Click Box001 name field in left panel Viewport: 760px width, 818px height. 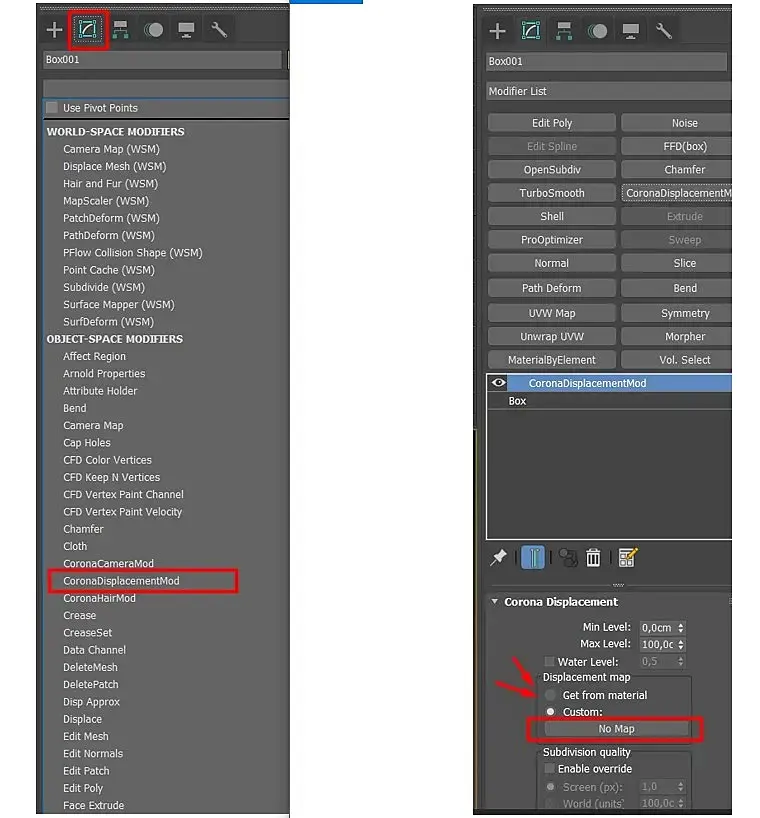163,59
